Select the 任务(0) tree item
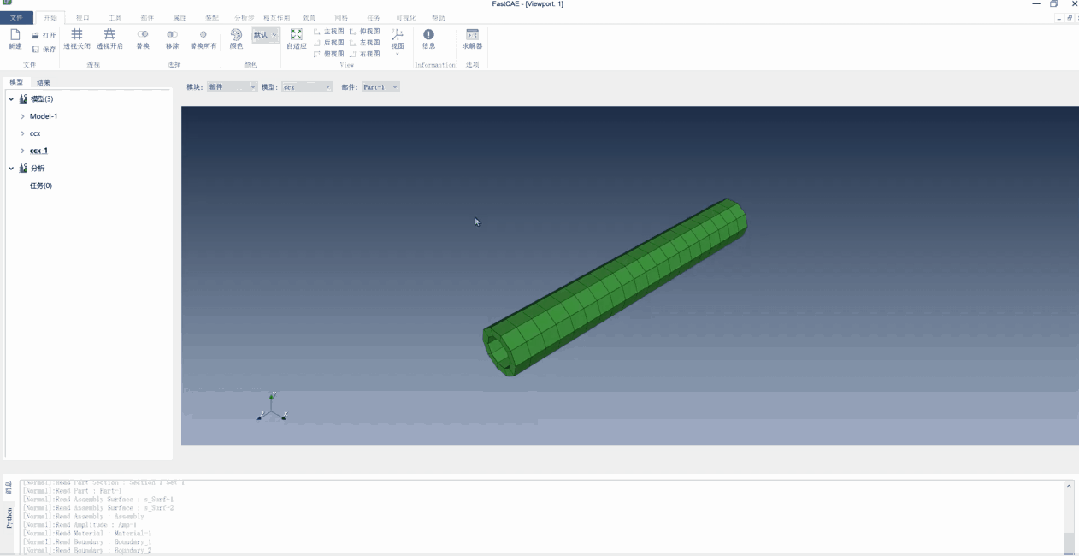Screen dimensions: 1079x556 click(x=41, y=186)
